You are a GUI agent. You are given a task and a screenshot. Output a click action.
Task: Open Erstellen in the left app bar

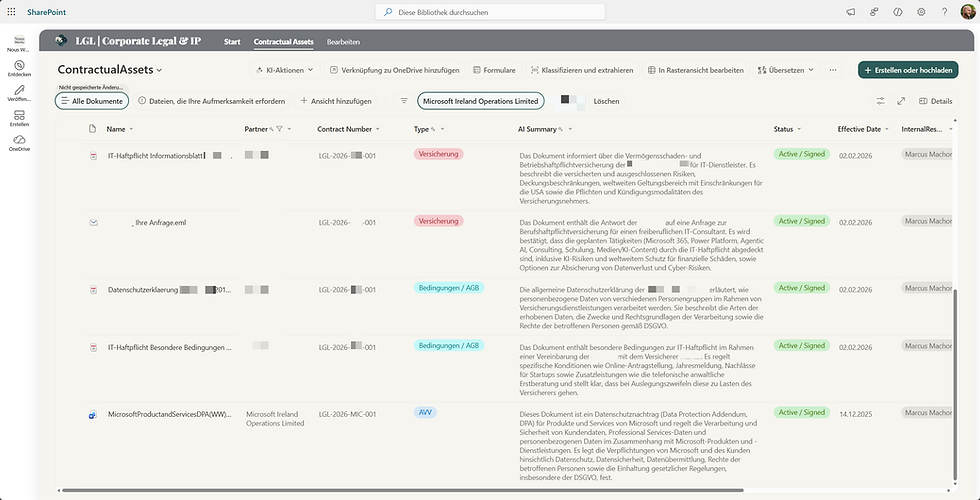[x=19, y=118]
